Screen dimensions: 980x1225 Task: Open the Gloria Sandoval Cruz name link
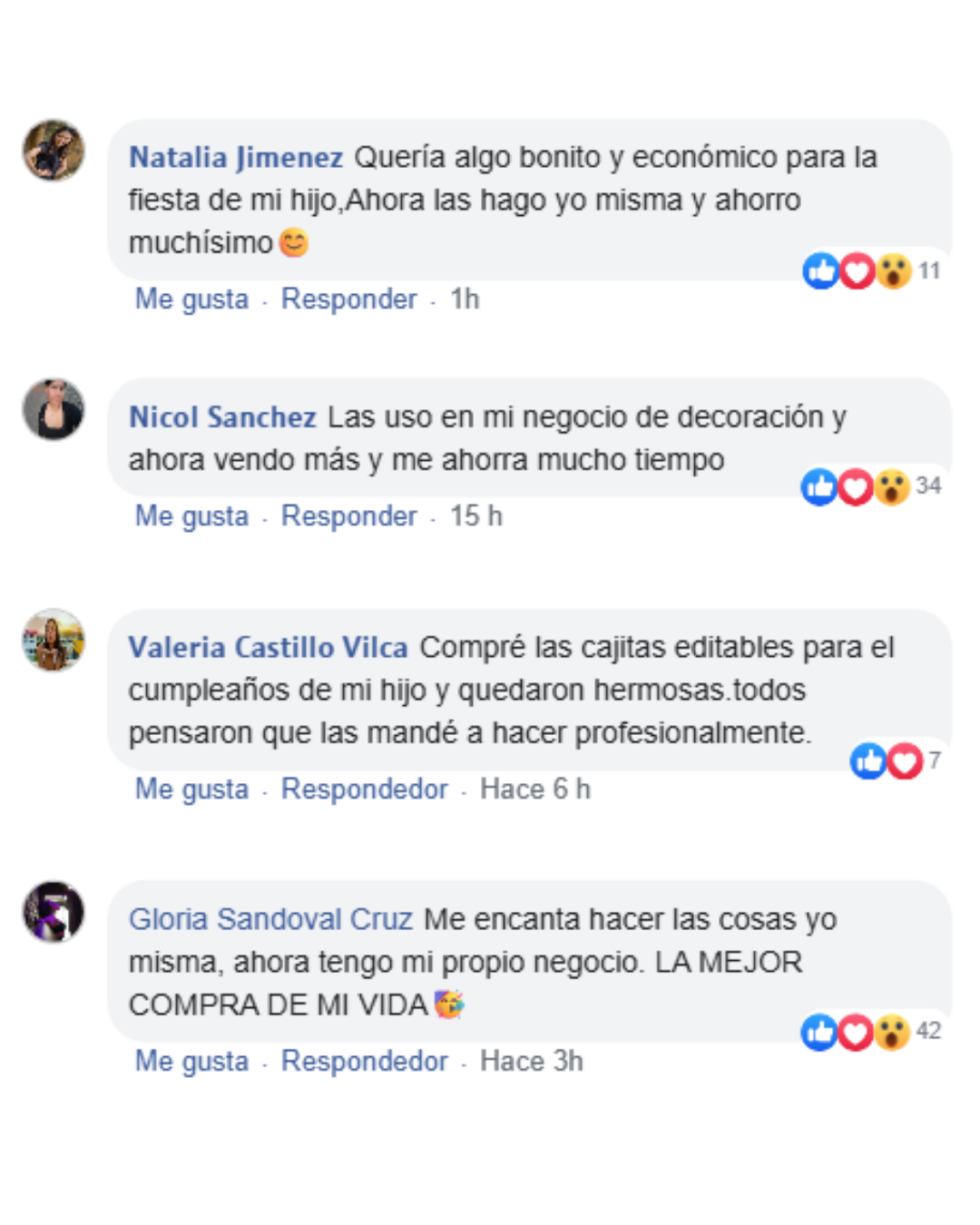(x=270, y=919)
